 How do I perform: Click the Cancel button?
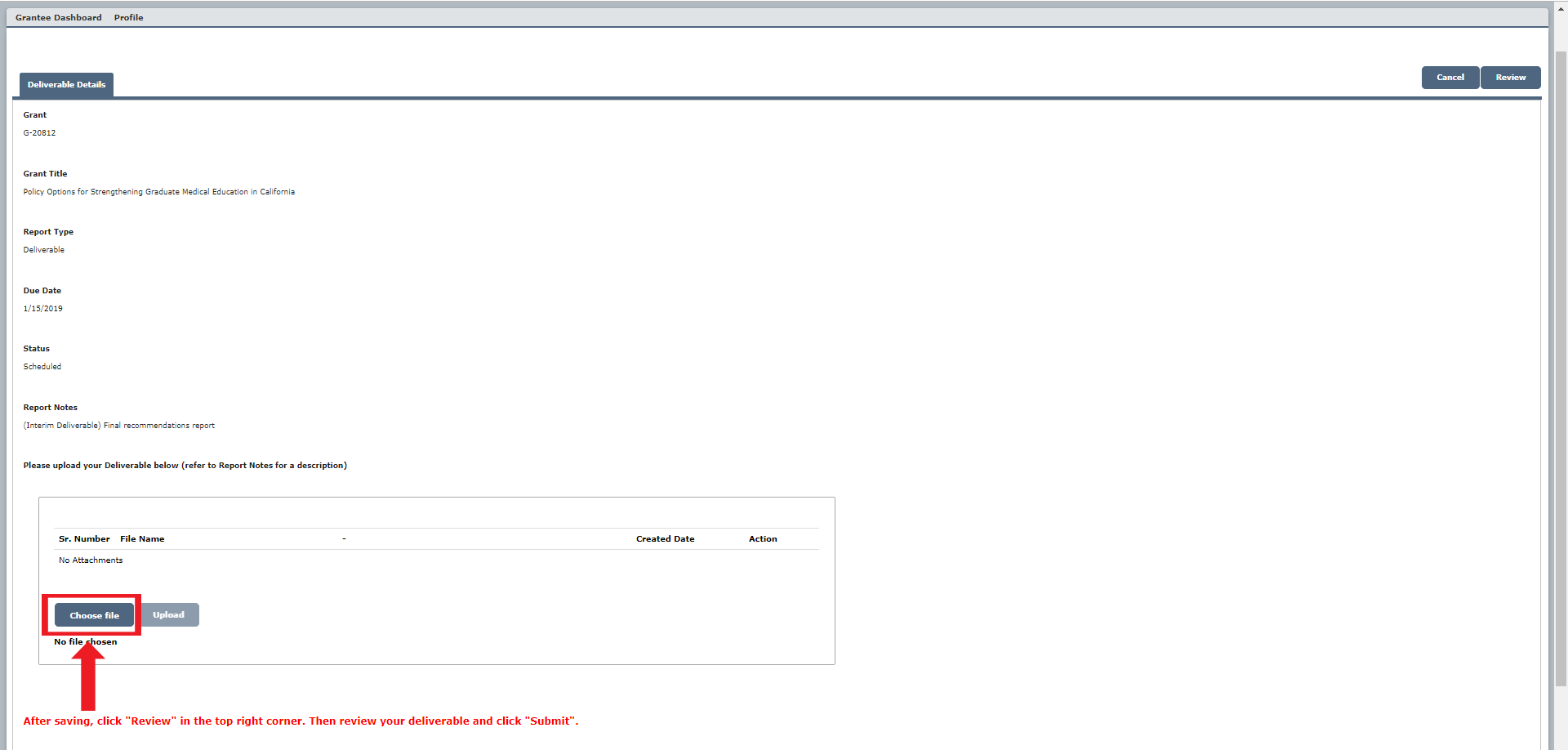click(1450, 78)
